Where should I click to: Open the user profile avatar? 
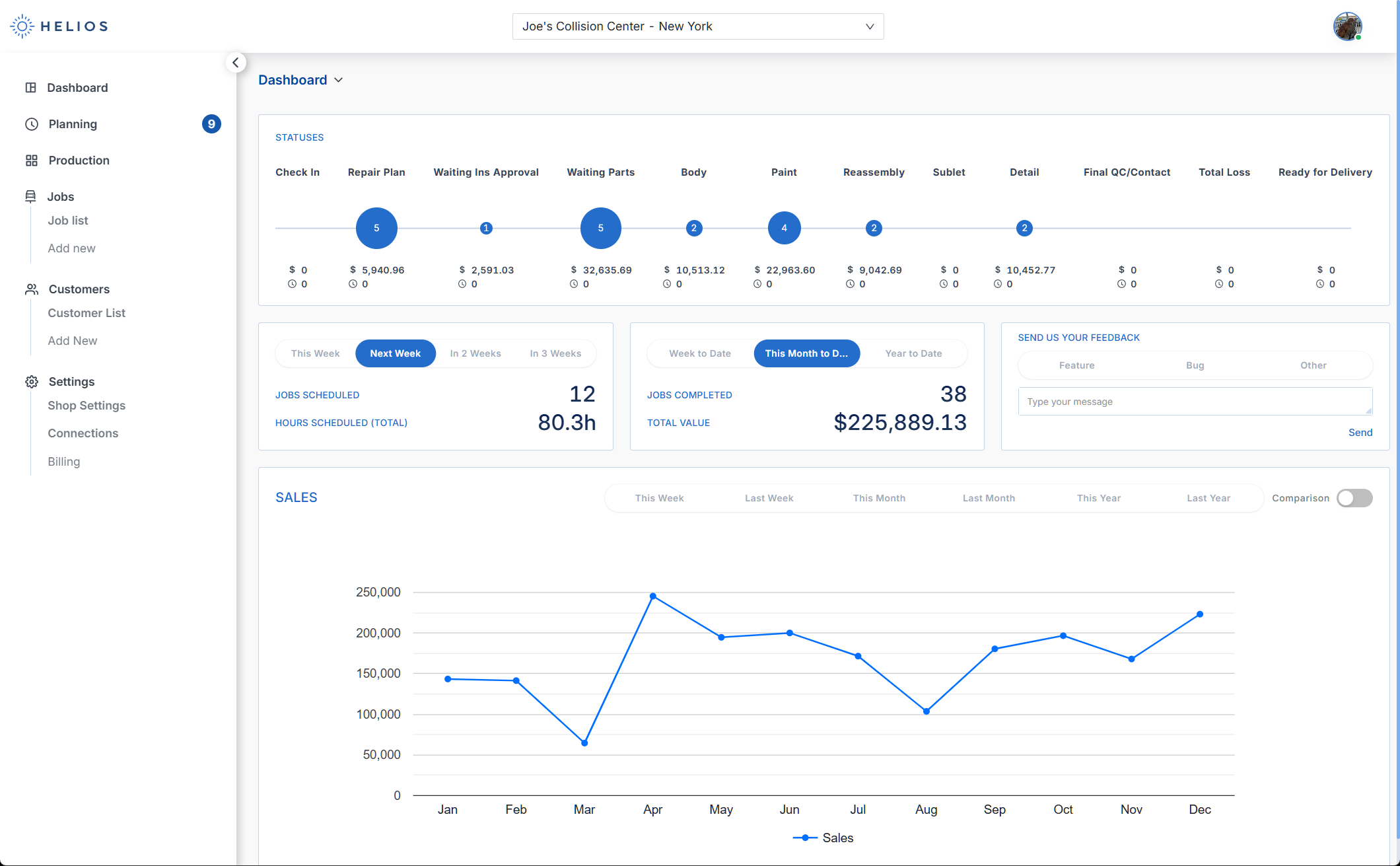pos(1348,26)
